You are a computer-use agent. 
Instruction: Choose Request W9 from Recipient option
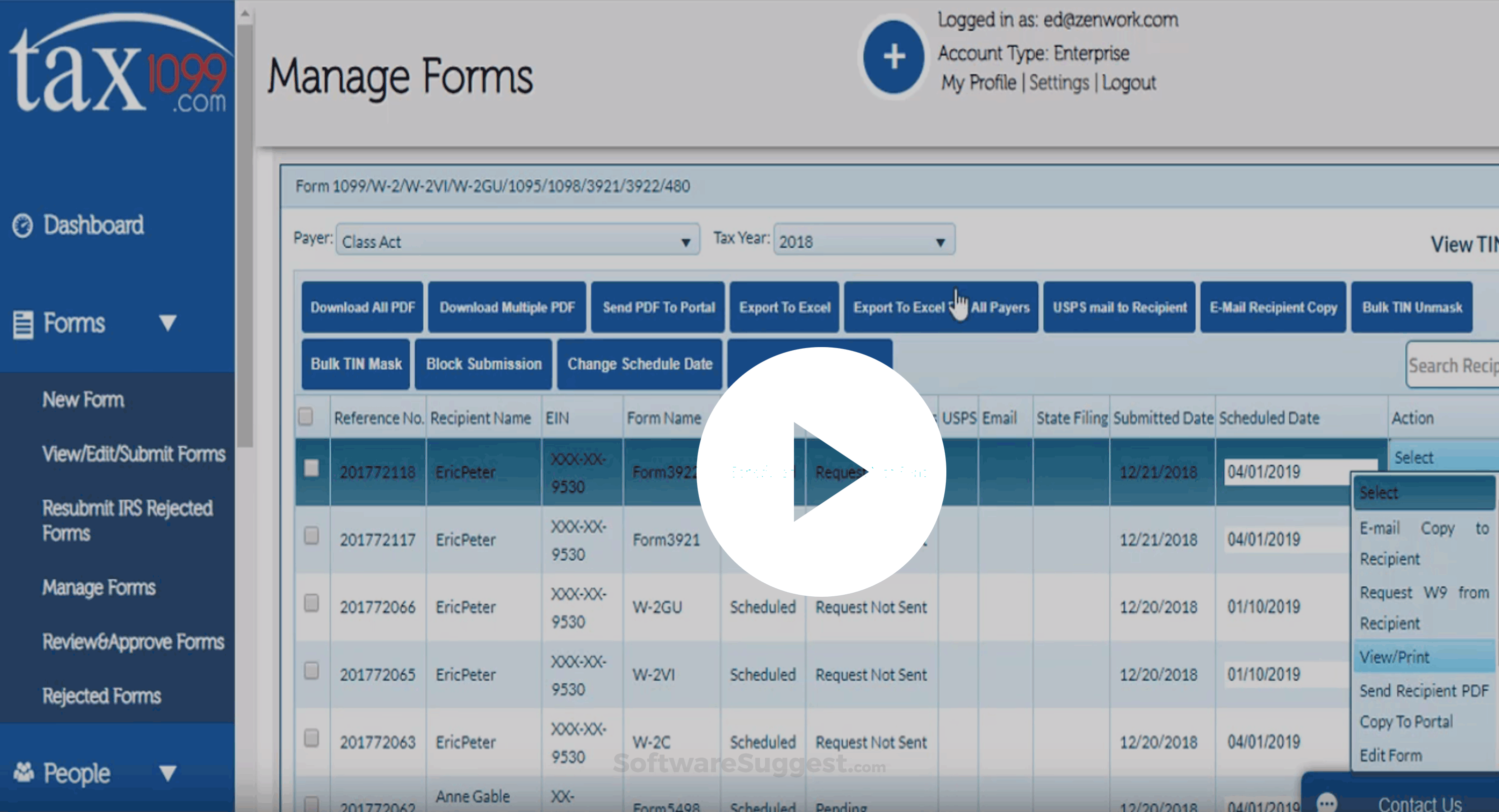pos(1425,608)
